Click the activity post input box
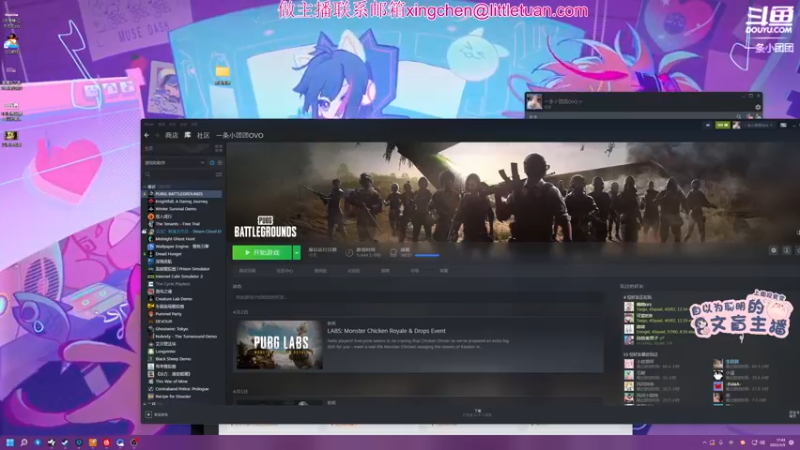Image resolution: width=800 pixels, height=450 pixels. pyautogui.click(x=417, y=297)
